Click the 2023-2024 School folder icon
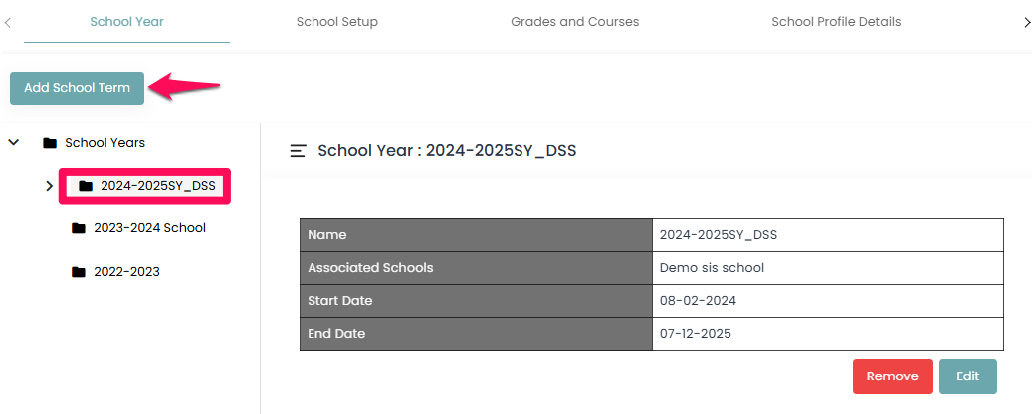This screenshot has width=1032, height=414. coord(79,228)
